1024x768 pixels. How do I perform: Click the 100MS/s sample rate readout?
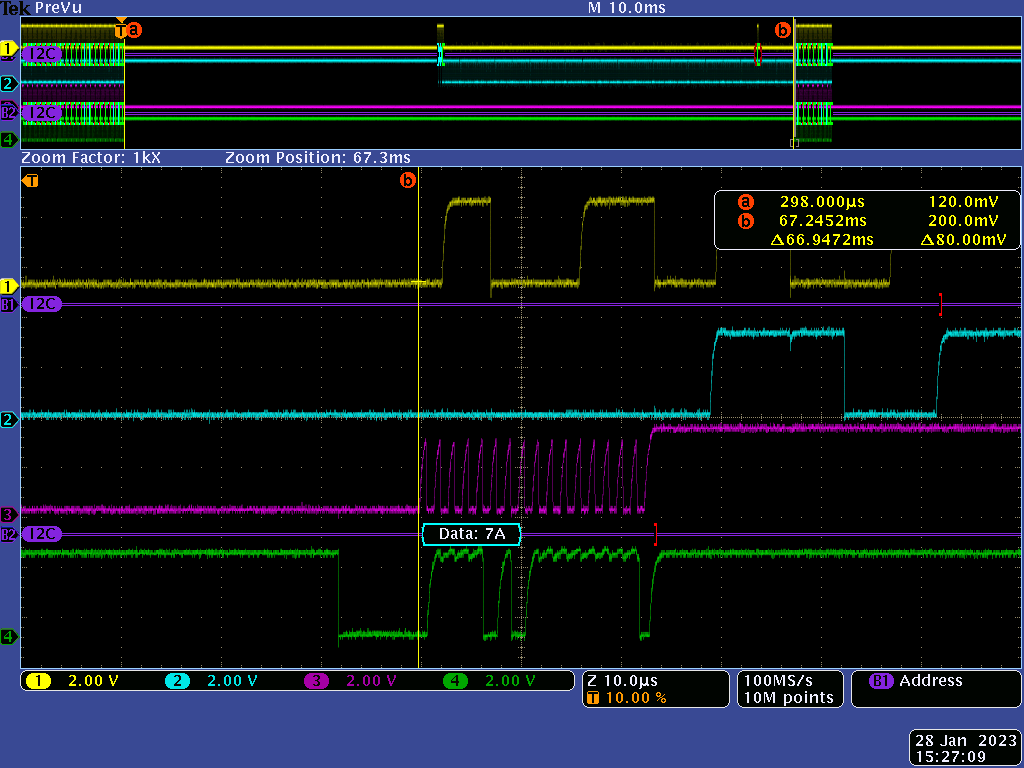click(x=780, y=680)
